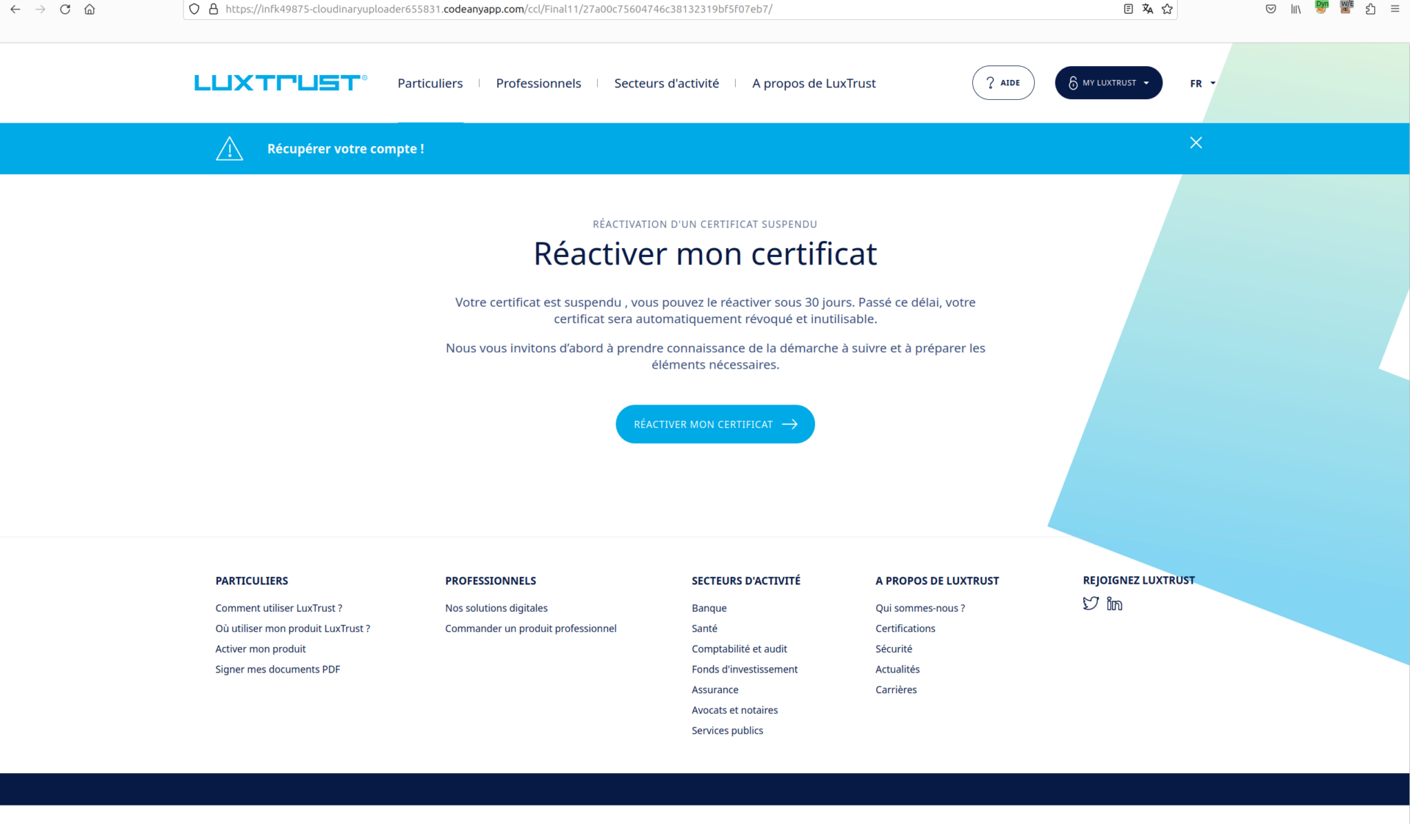Open Qui sommes-nous link
The width and height of the screenshot is (1410, 840).
[x=920, y=608]
